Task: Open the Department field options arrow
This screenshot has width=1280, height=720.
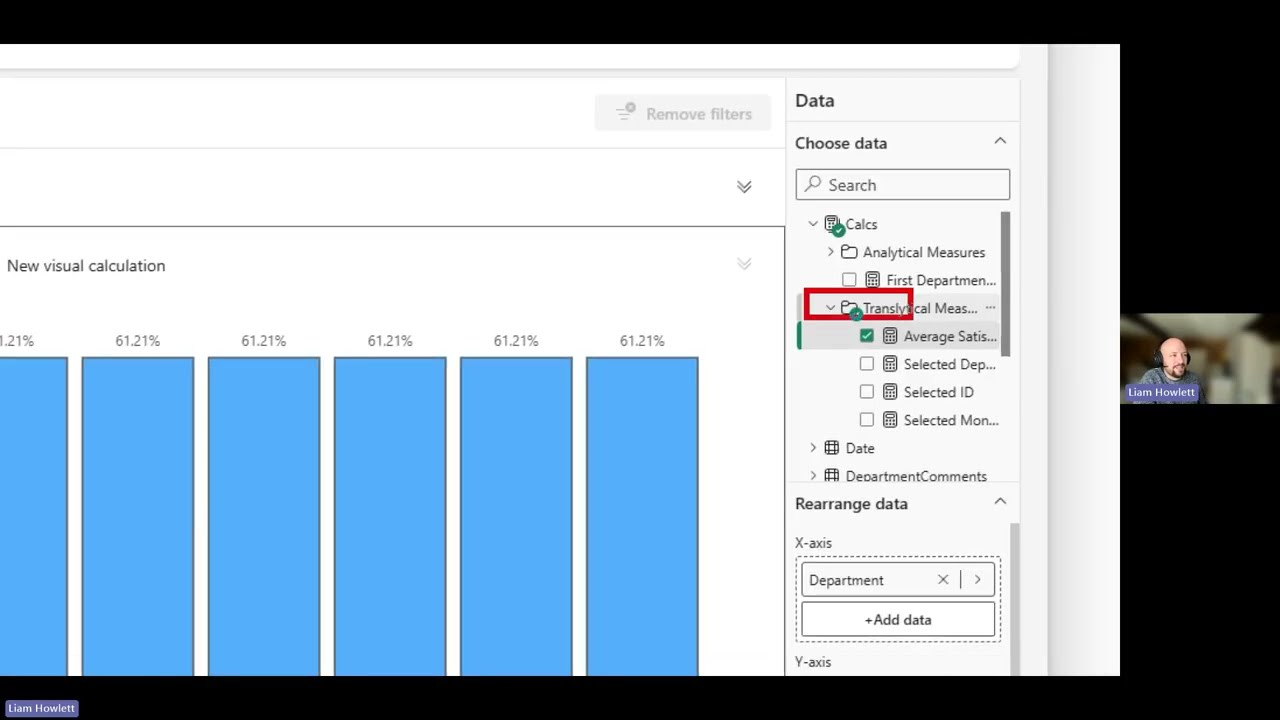Action: click(977, 580)
